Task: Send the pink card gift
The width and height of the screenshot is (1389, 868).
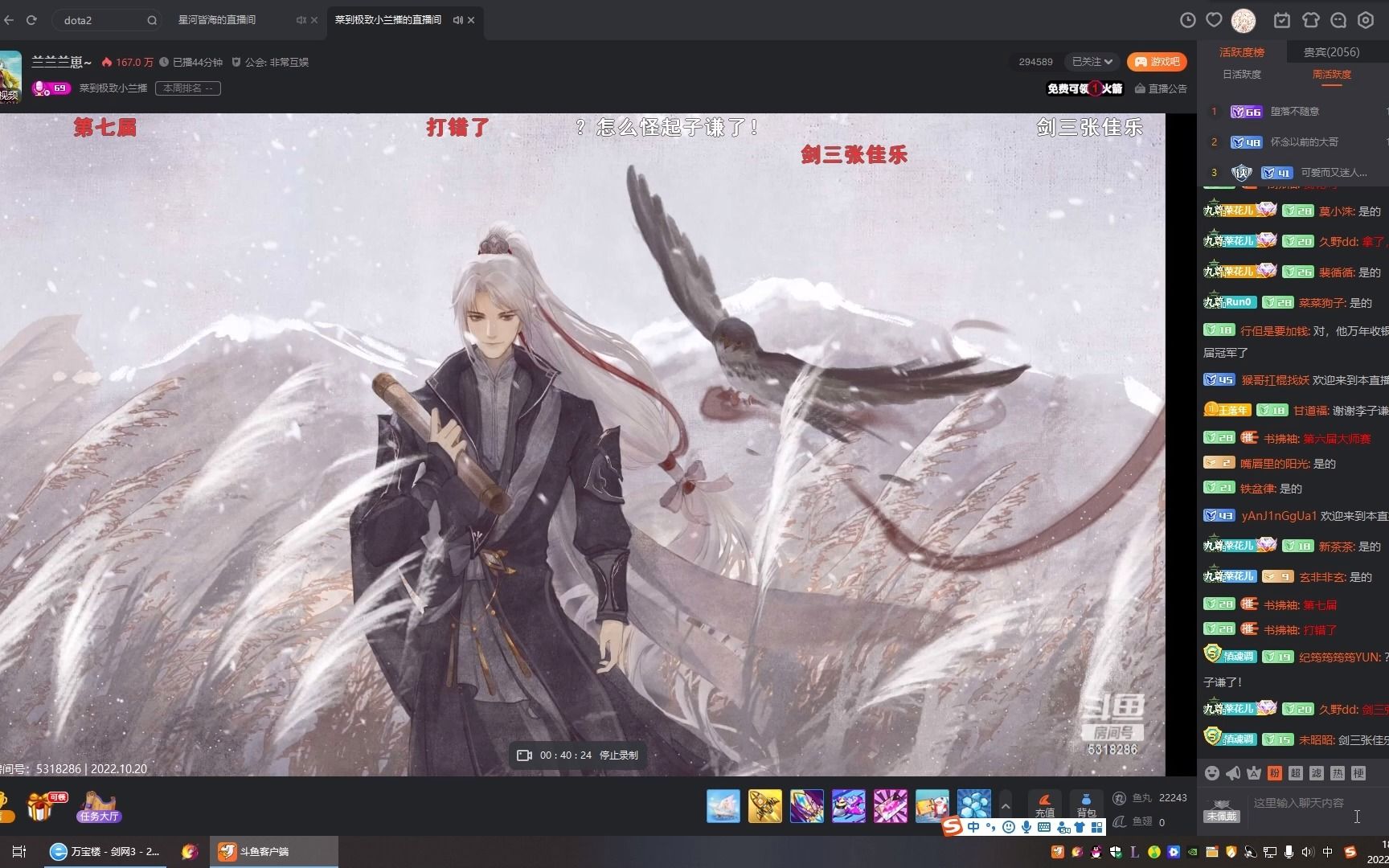Action: pyautogui.click(x=891, y=806)
